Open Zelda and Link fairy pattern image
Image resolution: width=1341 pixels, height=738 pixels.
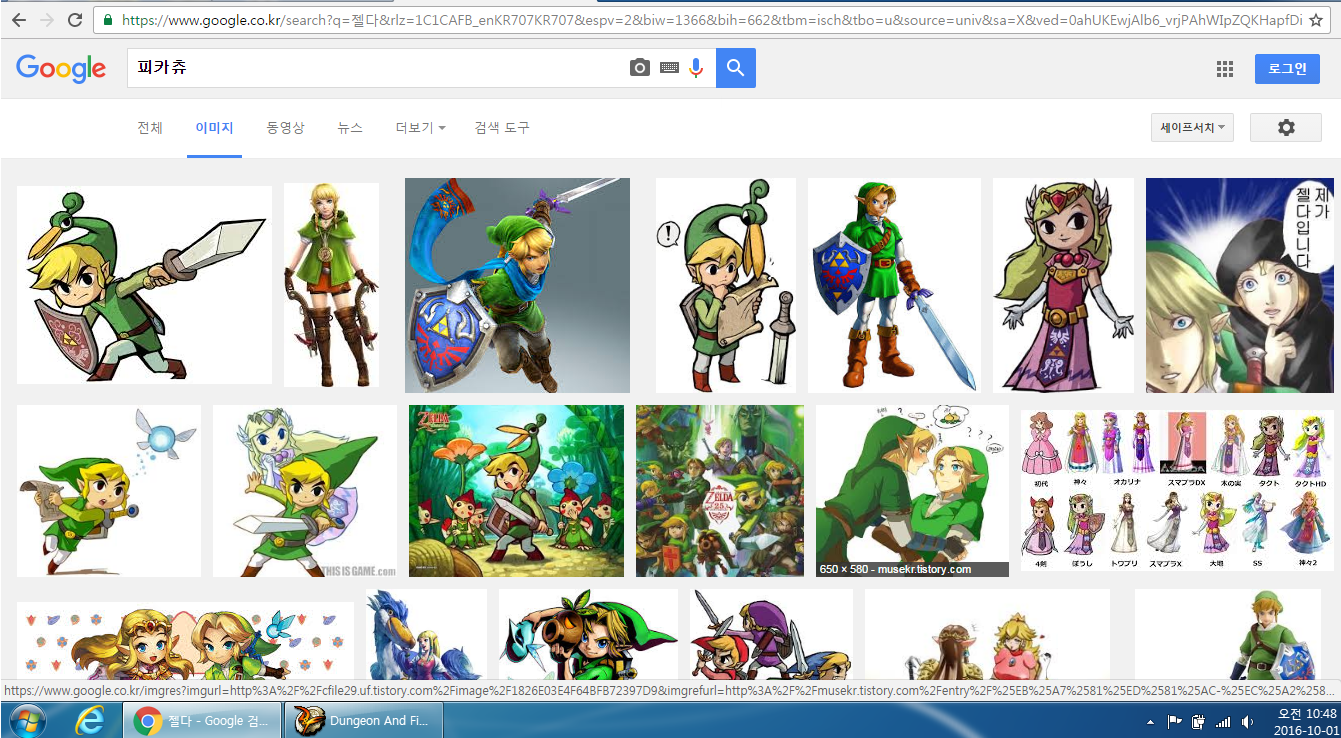point(185,642)
